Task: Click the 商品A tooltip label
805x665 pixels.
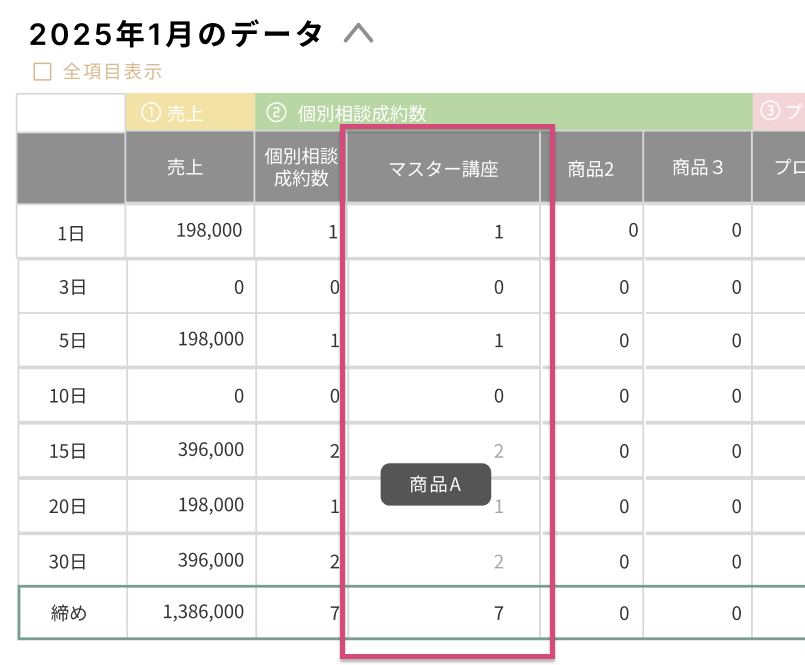Action: tap(435, 485)
